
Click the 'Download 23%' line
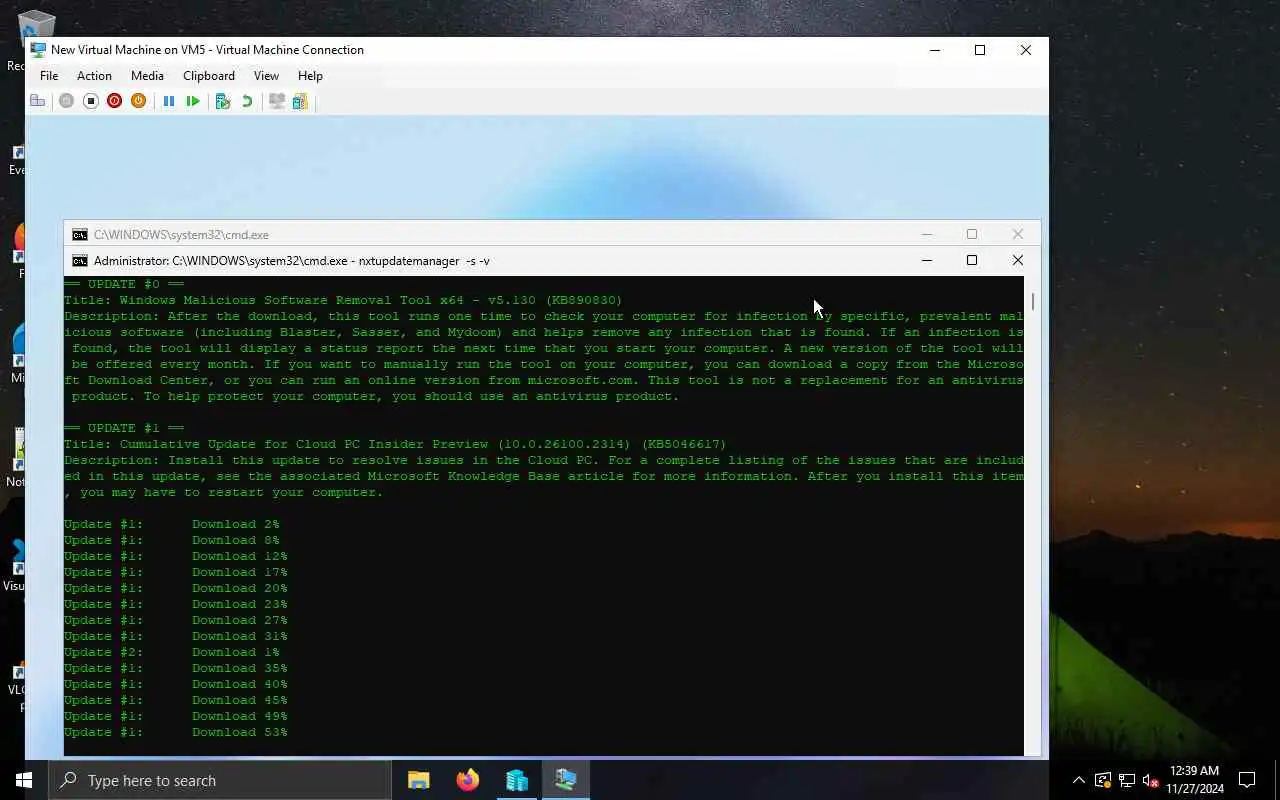[x=176, y=604]
